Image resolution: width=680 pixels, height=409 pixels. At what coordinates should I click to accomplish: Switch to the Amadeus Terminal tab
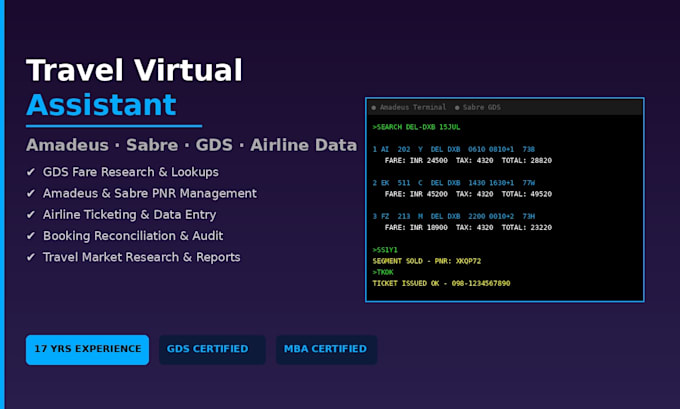[409, 107]
